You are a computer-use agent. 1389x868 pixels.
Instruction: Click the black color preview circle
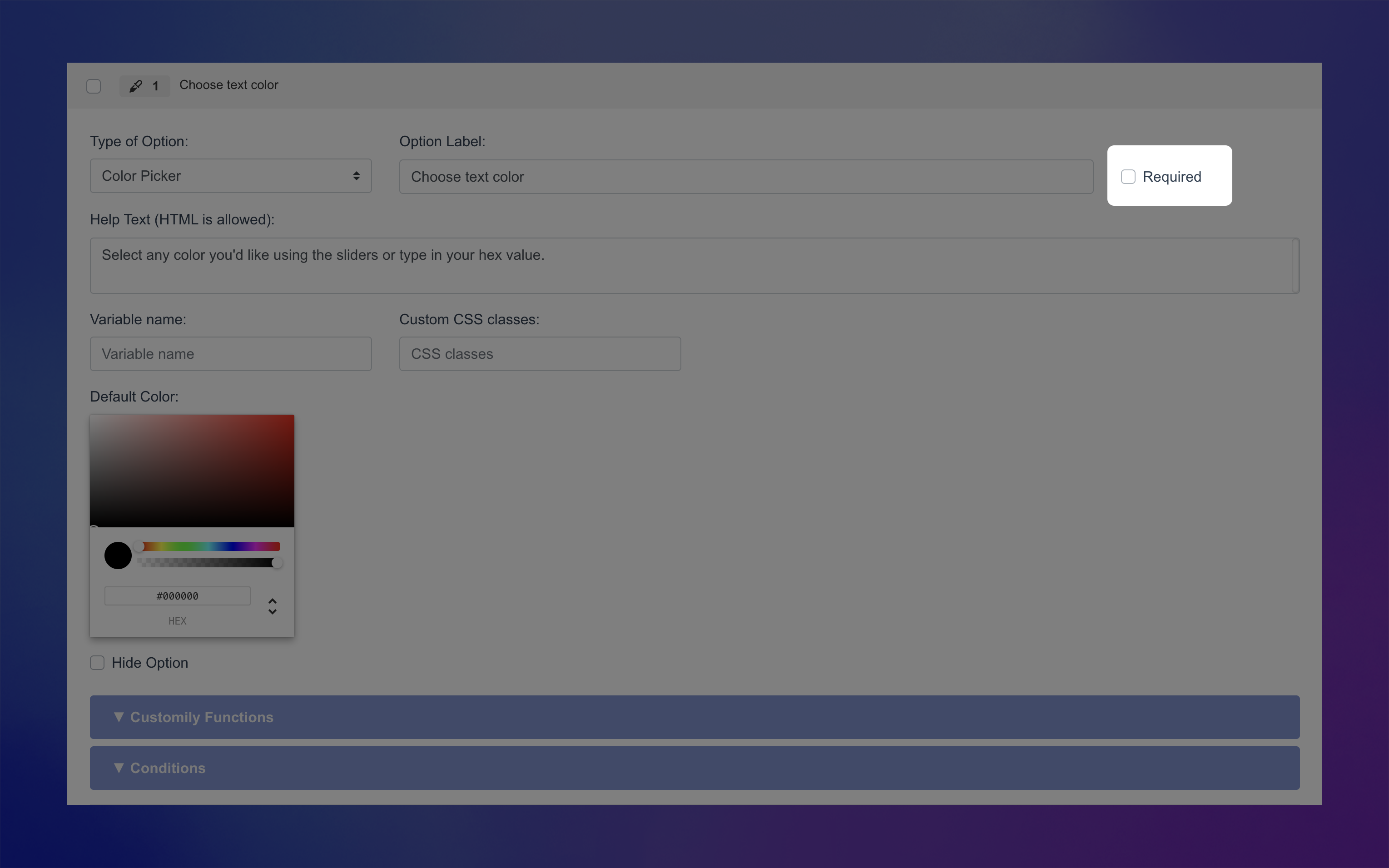118,555
